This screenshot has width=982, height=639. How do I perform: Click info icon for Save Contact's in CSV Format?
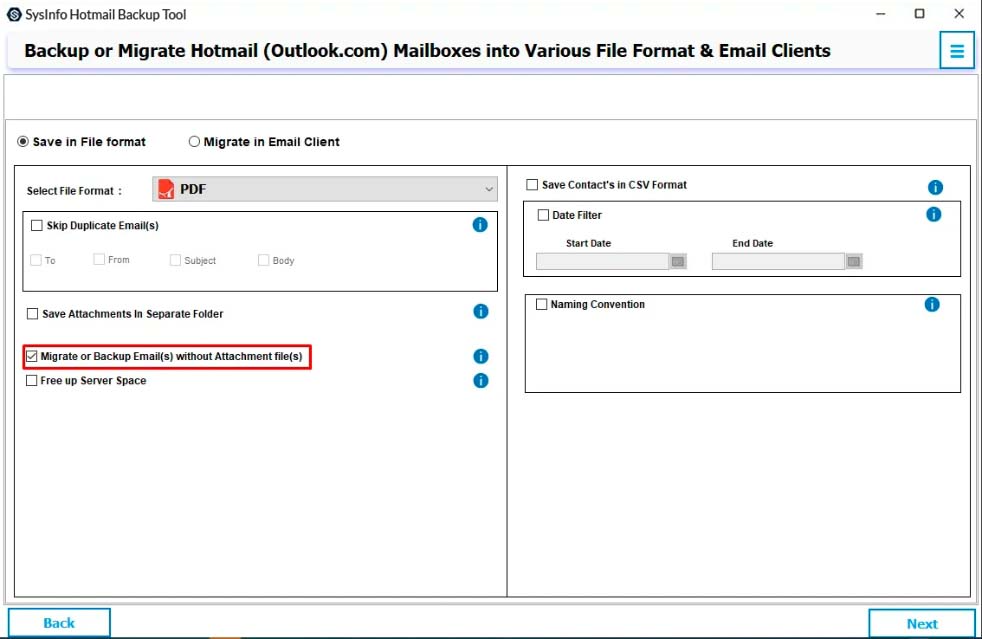935,187
